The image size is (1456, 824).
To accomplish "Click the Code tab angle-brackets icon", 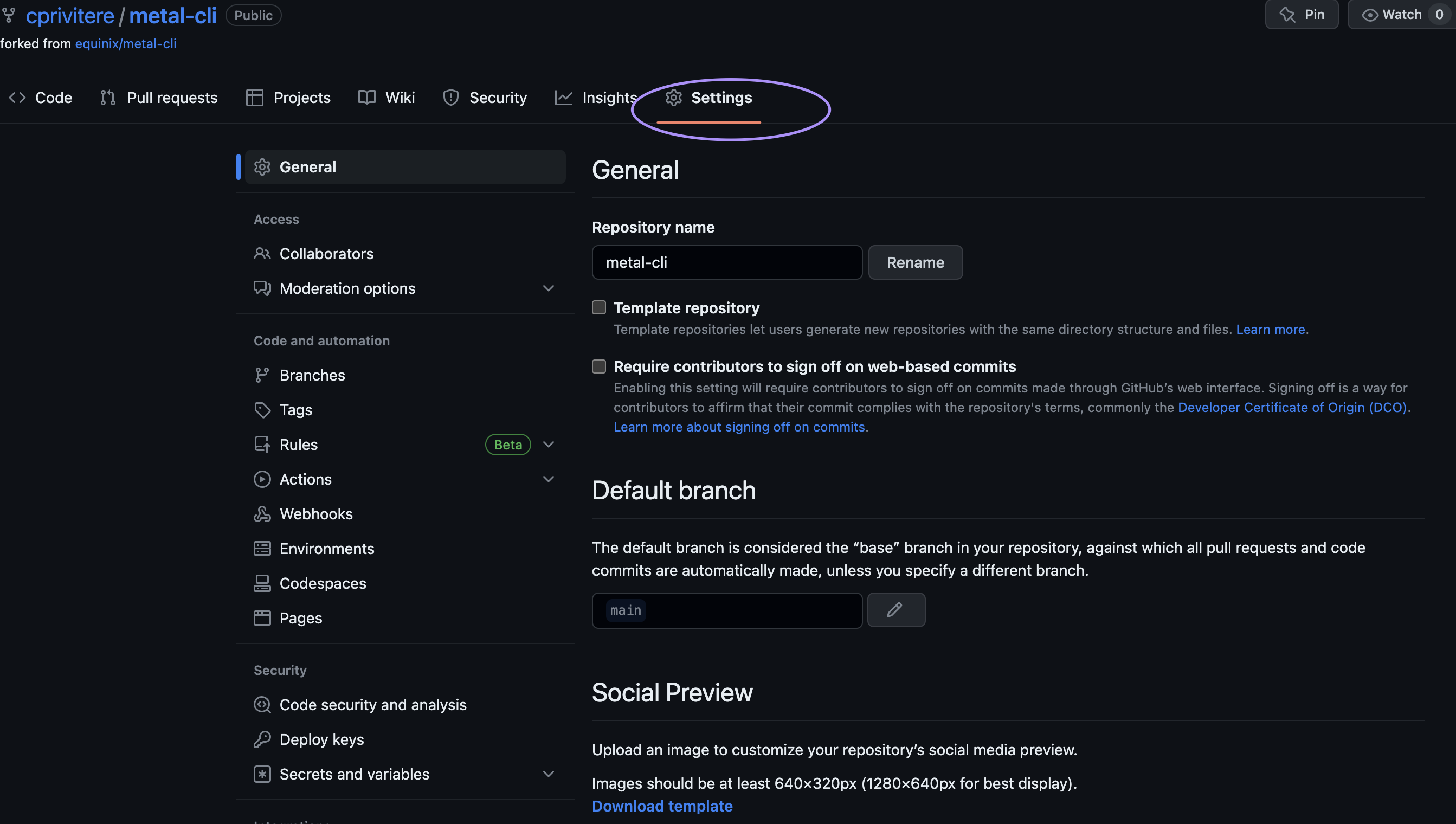I will coord(17,98).
